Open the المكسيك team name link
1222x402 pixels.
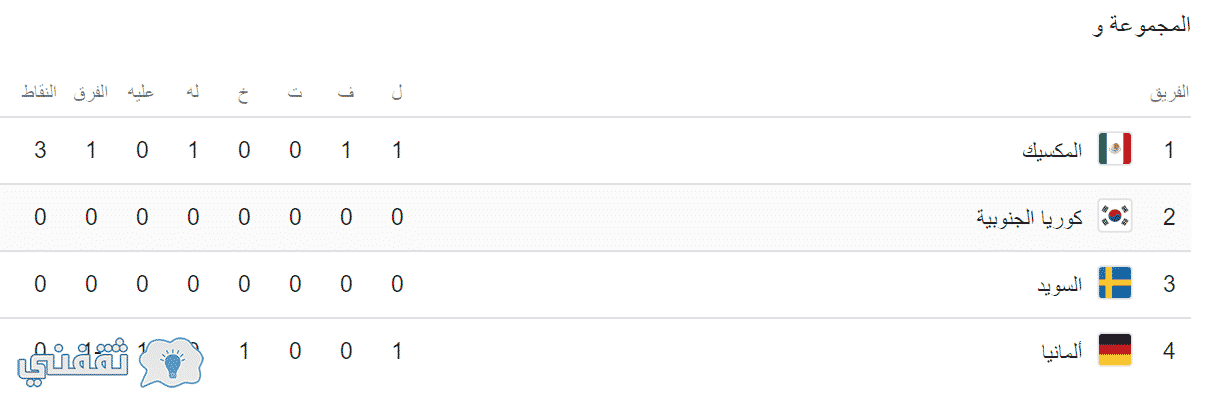click(x=1052, y=151)
